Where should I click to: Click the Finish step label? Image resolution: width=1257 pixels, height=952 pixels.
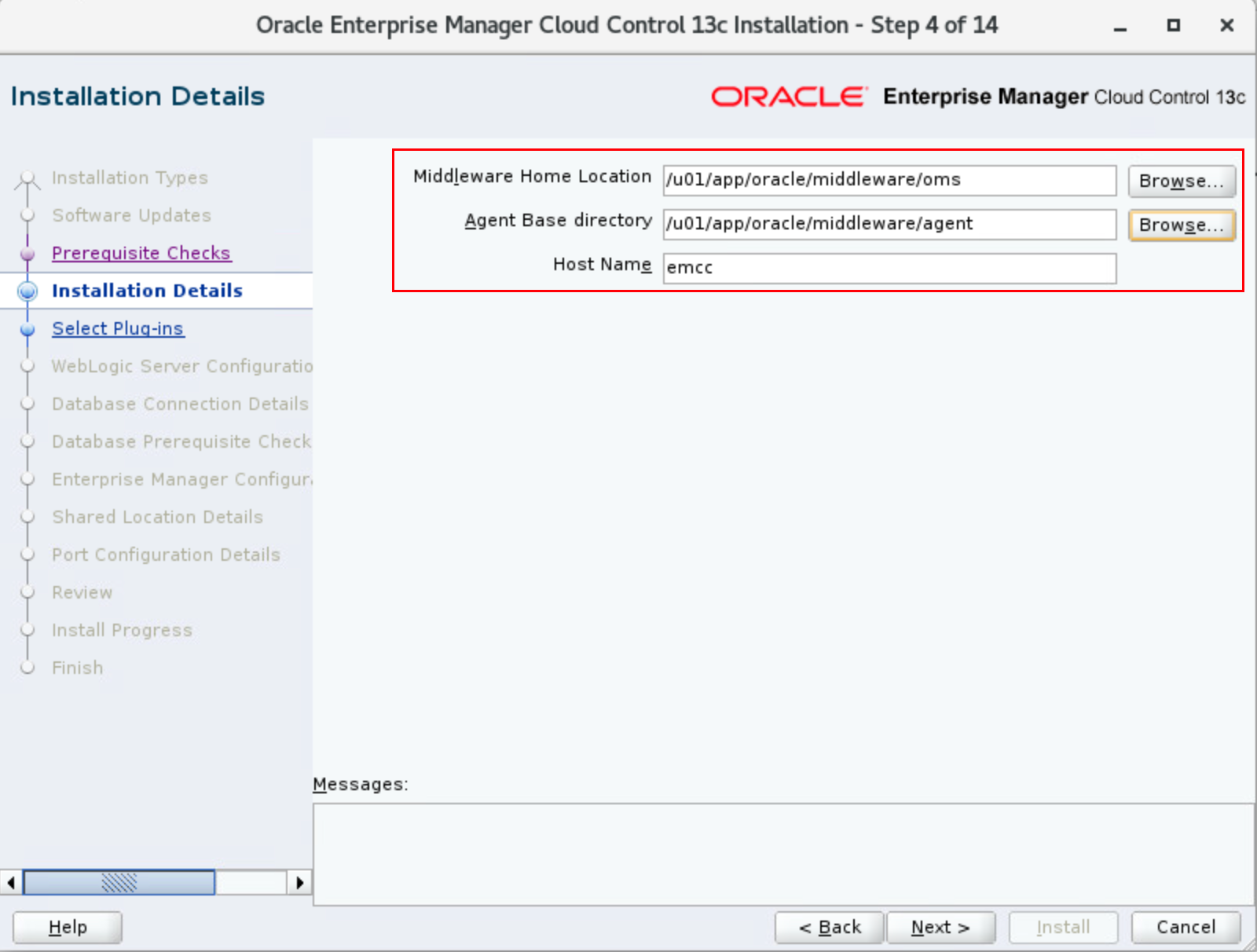(77, 668)
